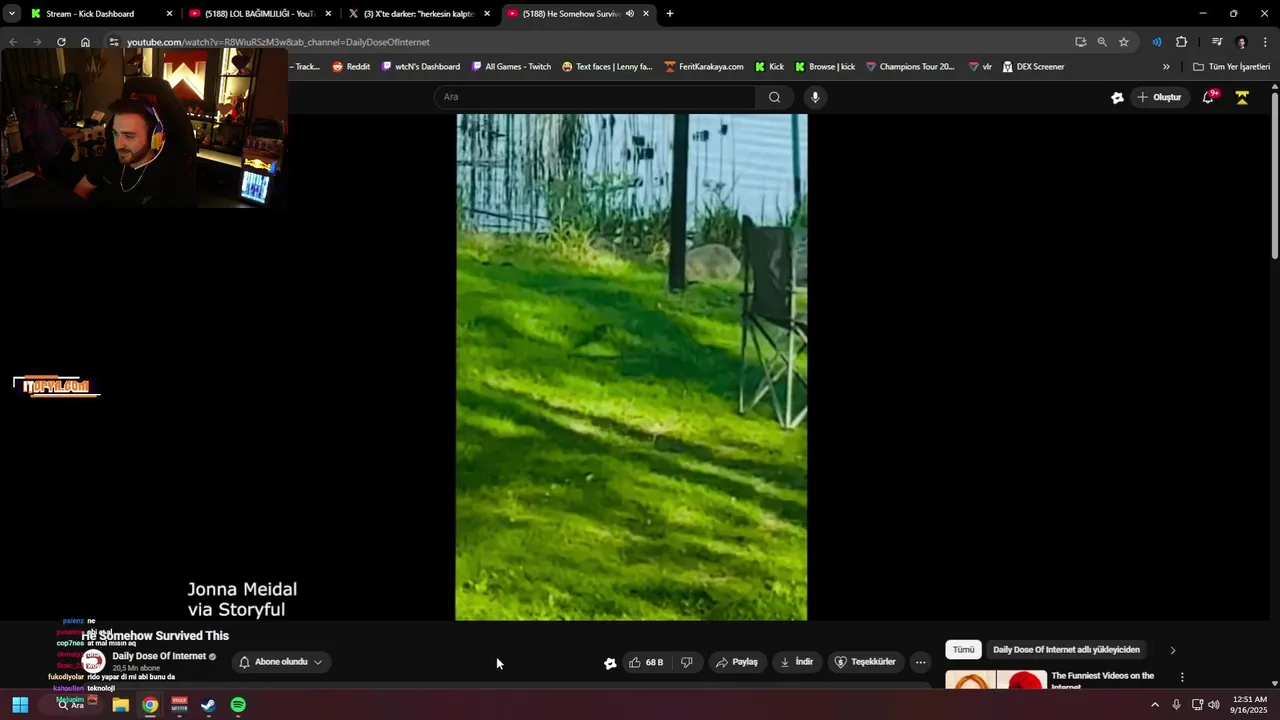Open the Windows Start menu

click(20, 705)
